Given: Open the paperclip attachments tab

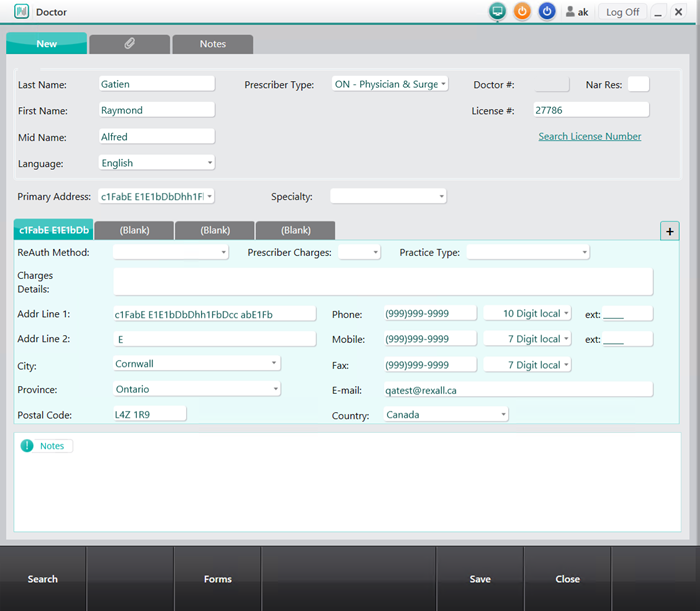Looking at the screenshot, I should 129,44.
